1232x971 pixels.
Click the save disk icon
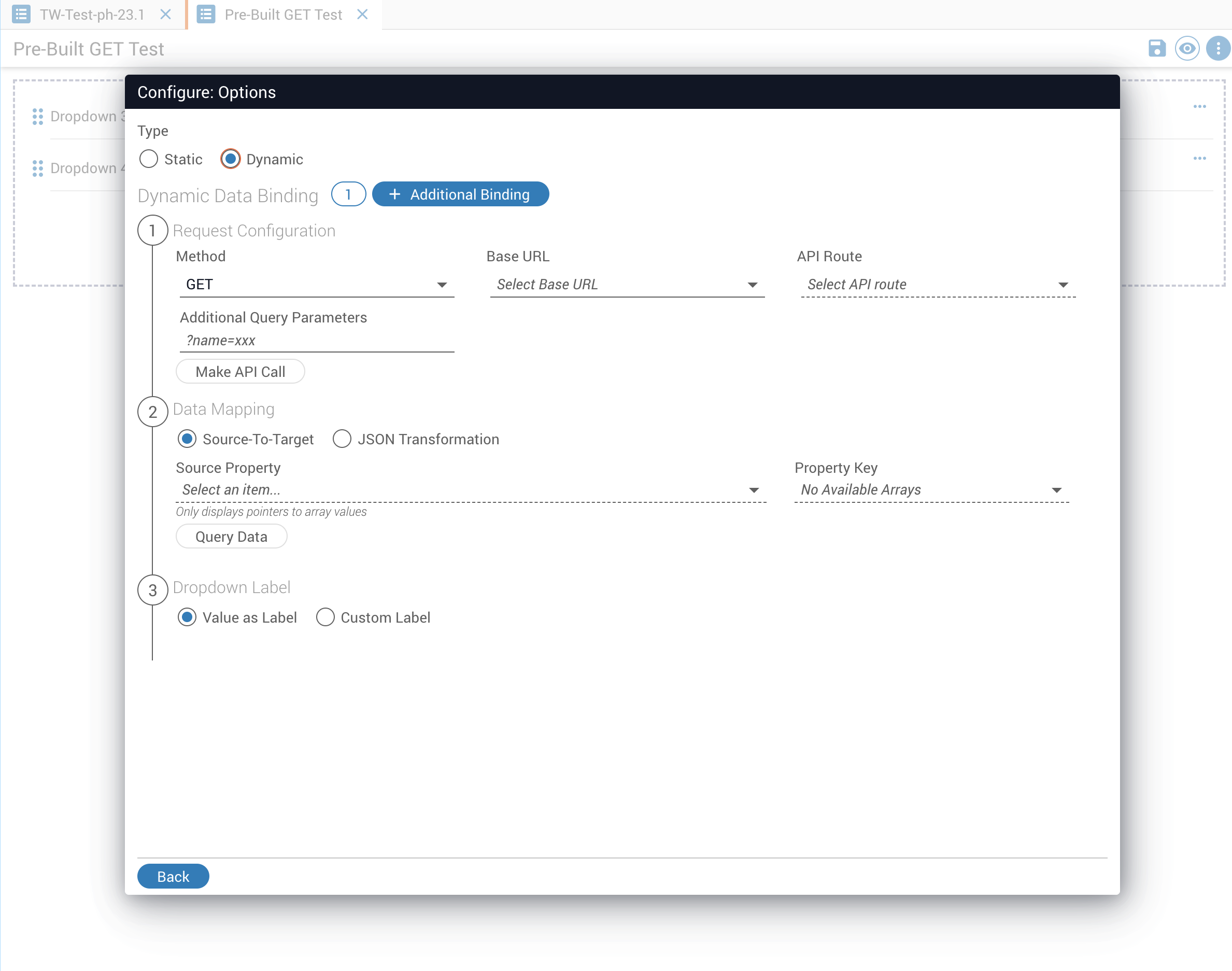pyautogui.click(x=1156, y=49)
